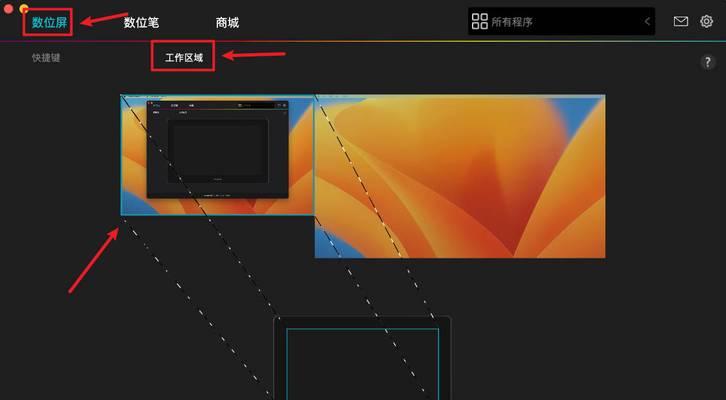
Task: Open the mail message icon
Action: pyautogui.click(x=681, y=21)
